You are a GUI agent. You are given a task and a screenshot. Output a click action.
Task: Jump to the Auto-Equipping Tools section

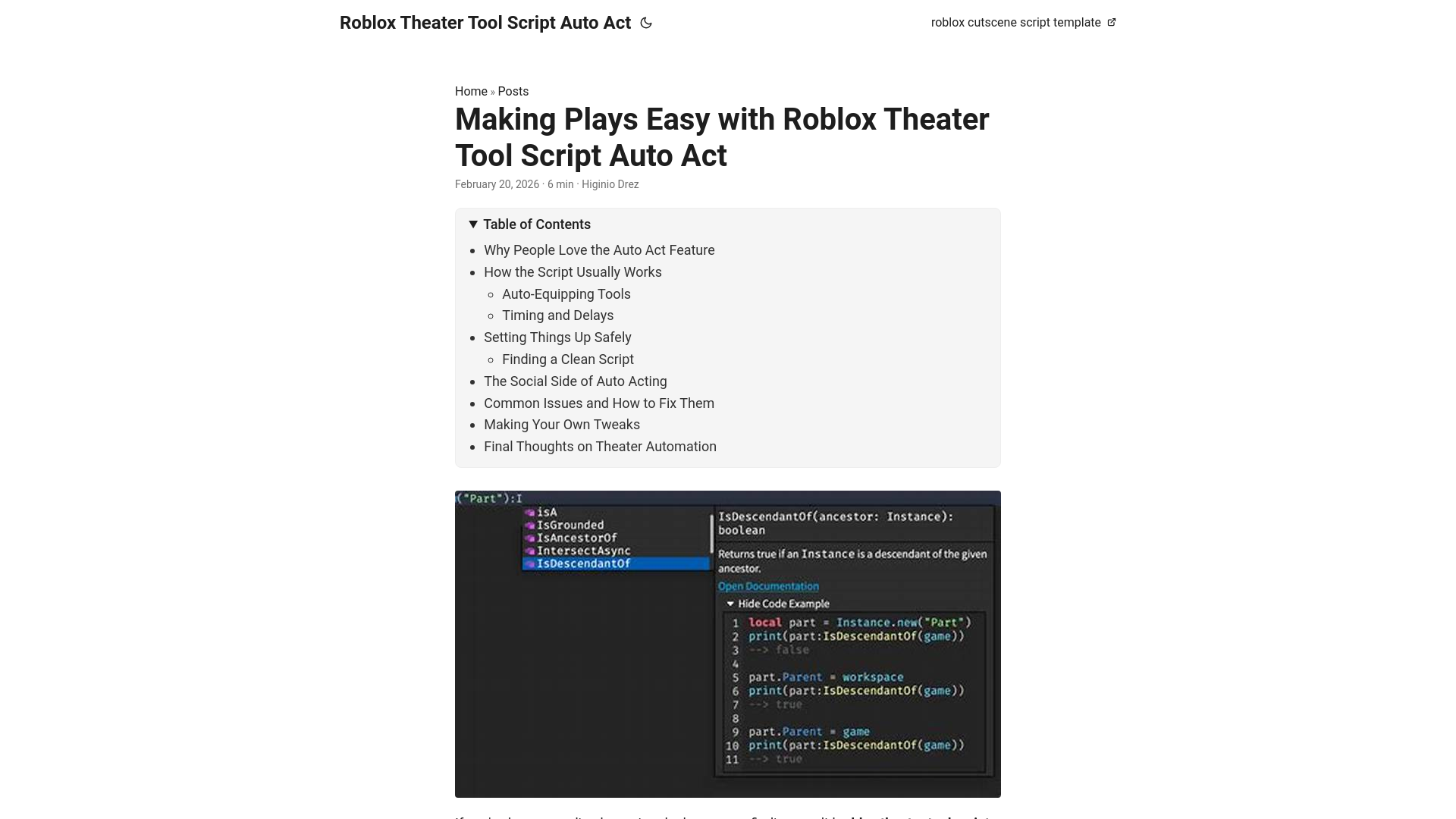pos(566,294)
